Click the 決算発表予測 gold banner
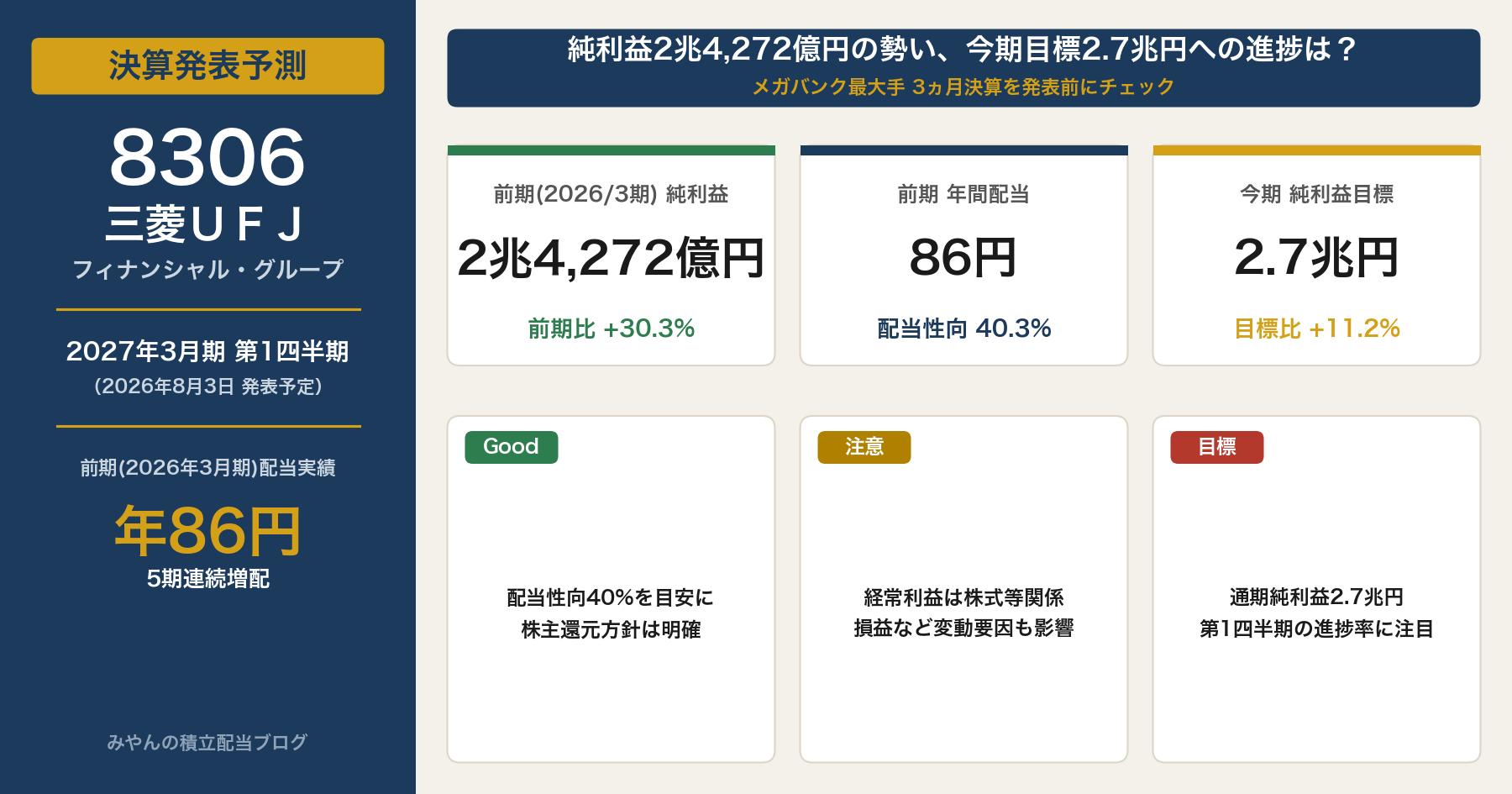The width and height of the screenshot is (1512, 794). coord(207,66)
